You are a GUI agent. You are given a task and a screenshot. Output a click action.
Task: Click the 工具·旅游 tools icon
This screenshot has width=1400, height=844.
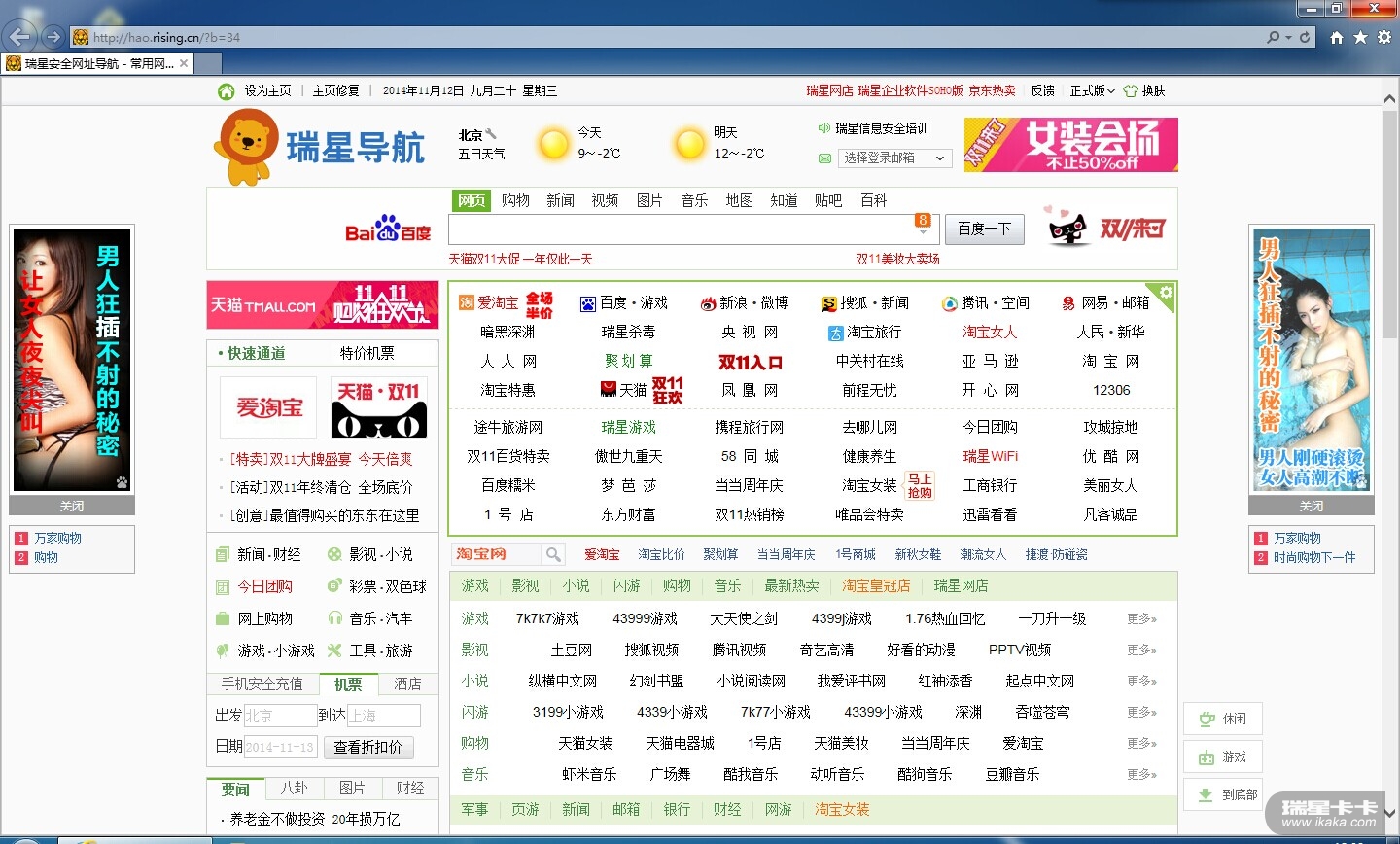point(334,651)
